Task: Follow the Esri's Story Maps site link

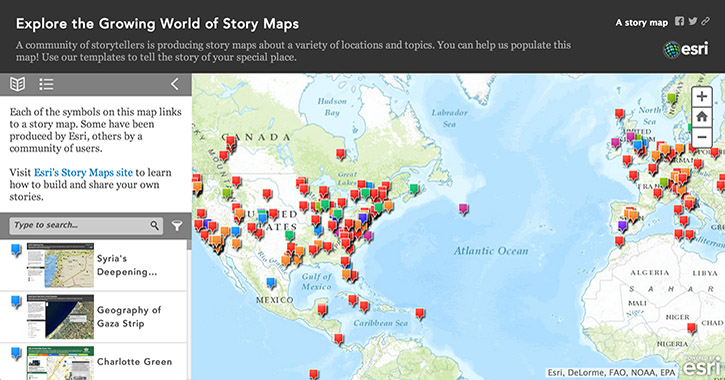Action: [83, 172]
